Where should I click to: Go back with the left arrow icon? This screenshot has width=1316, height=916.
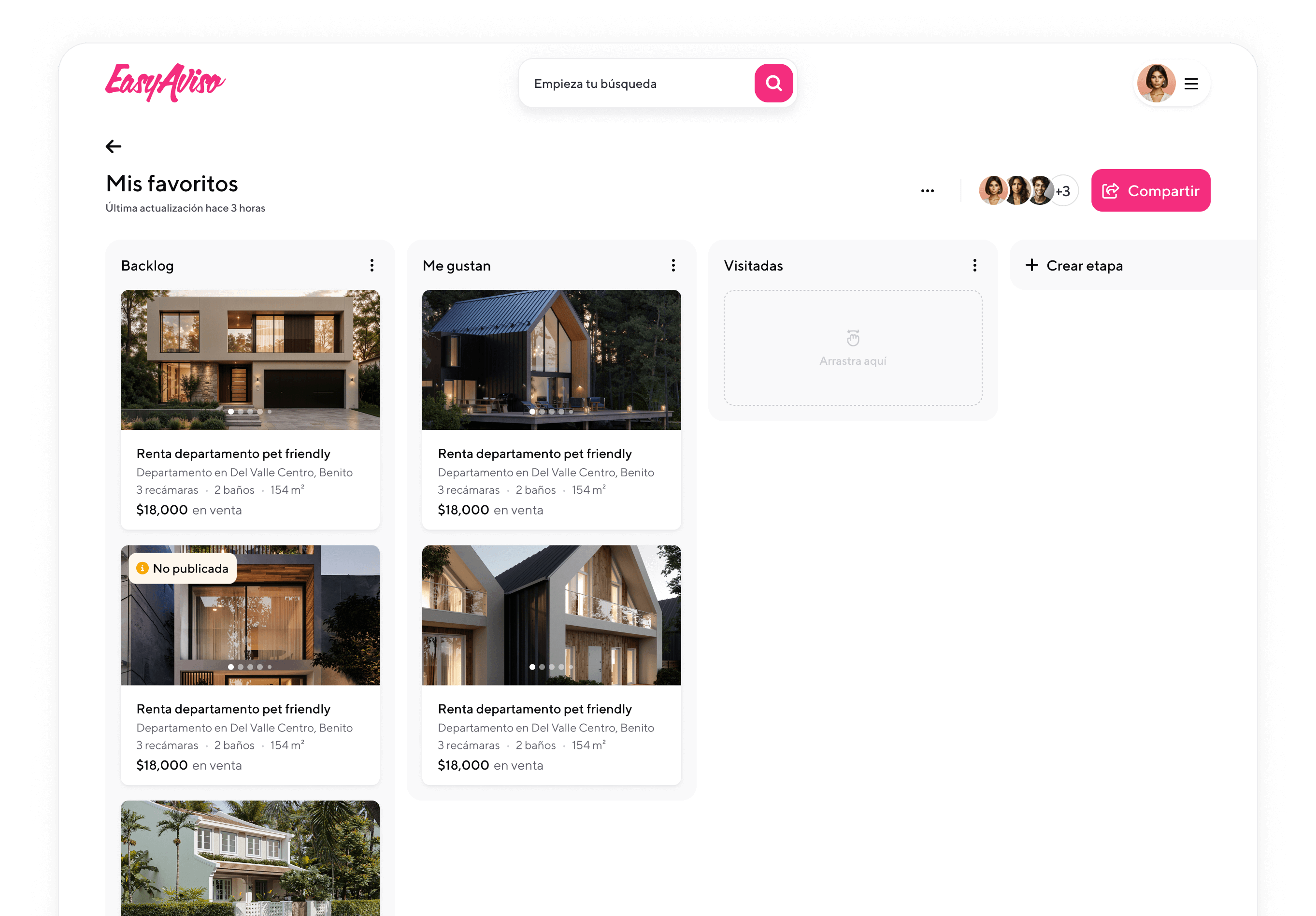point(114,147)
